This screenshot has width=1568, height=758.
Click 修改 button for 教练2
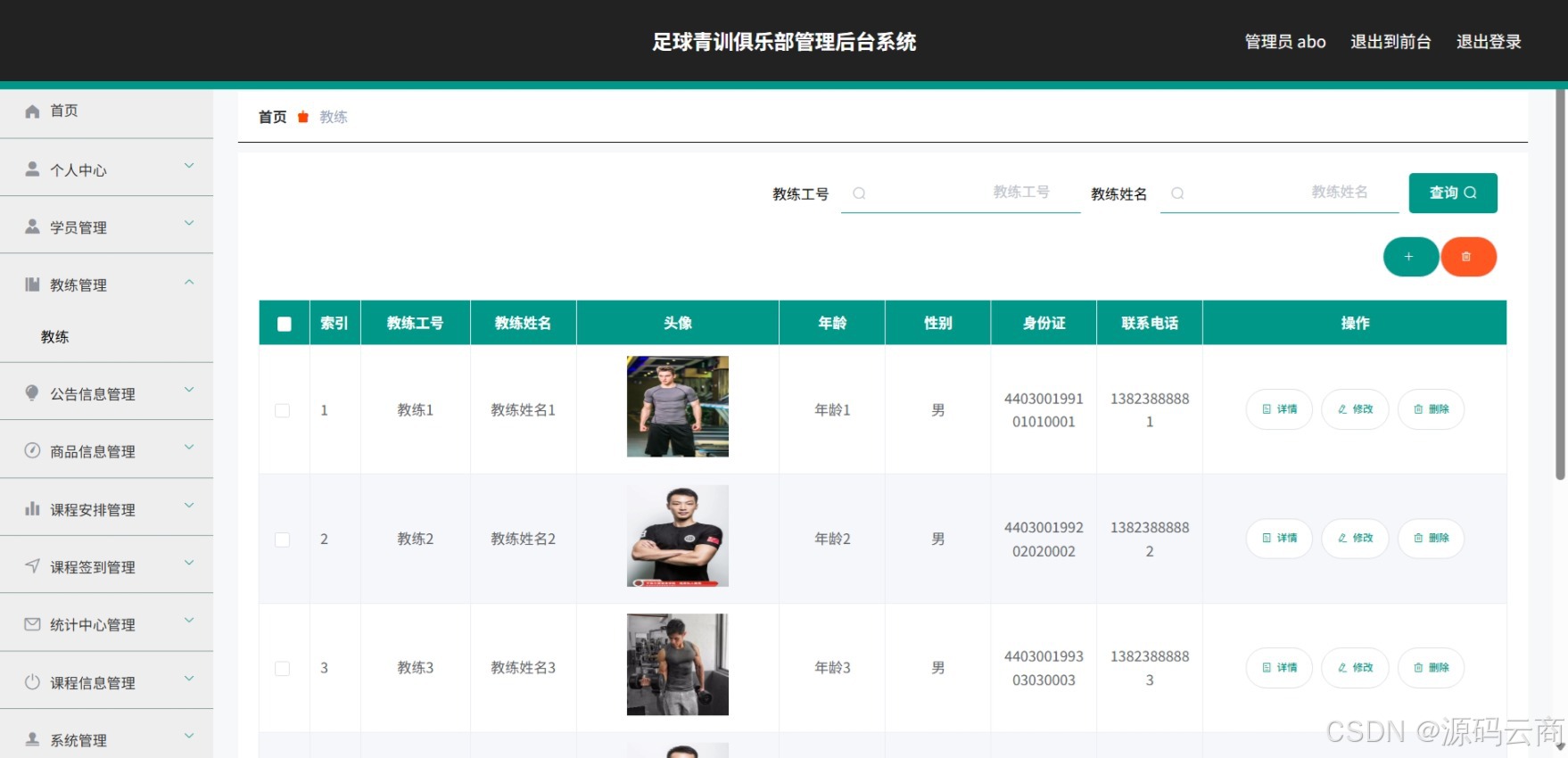tap(1355, 538)
